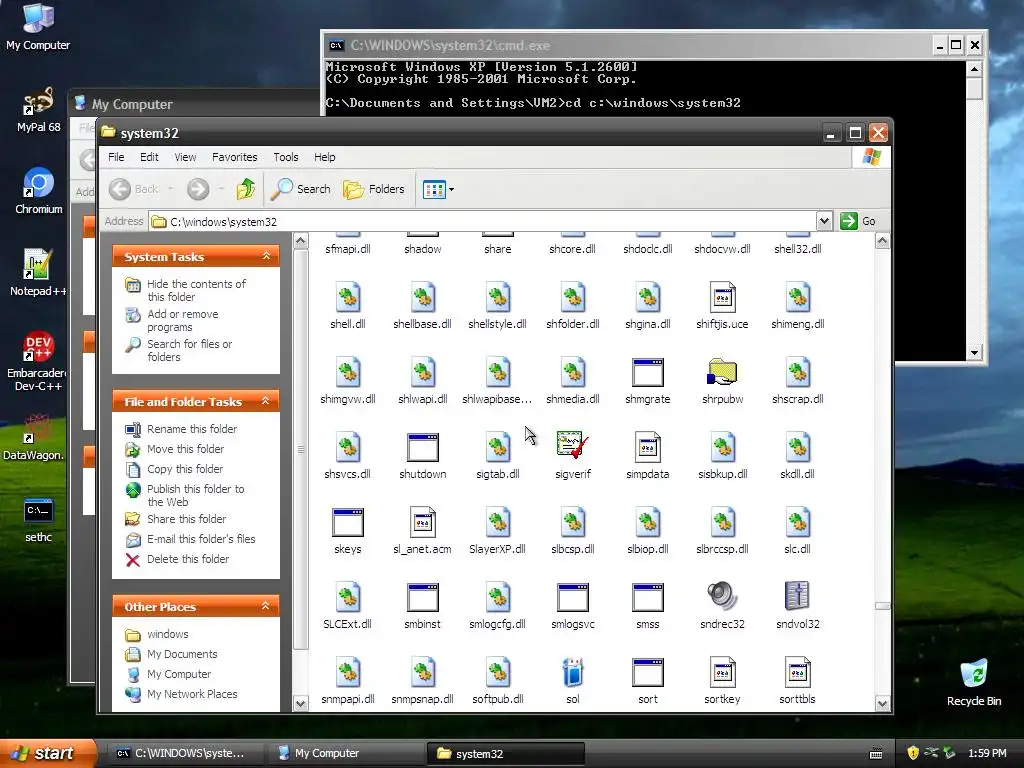The width and height of the screenshot is (1024, 768).
Task: Click the Back navigation button
Action: (133, 189)
